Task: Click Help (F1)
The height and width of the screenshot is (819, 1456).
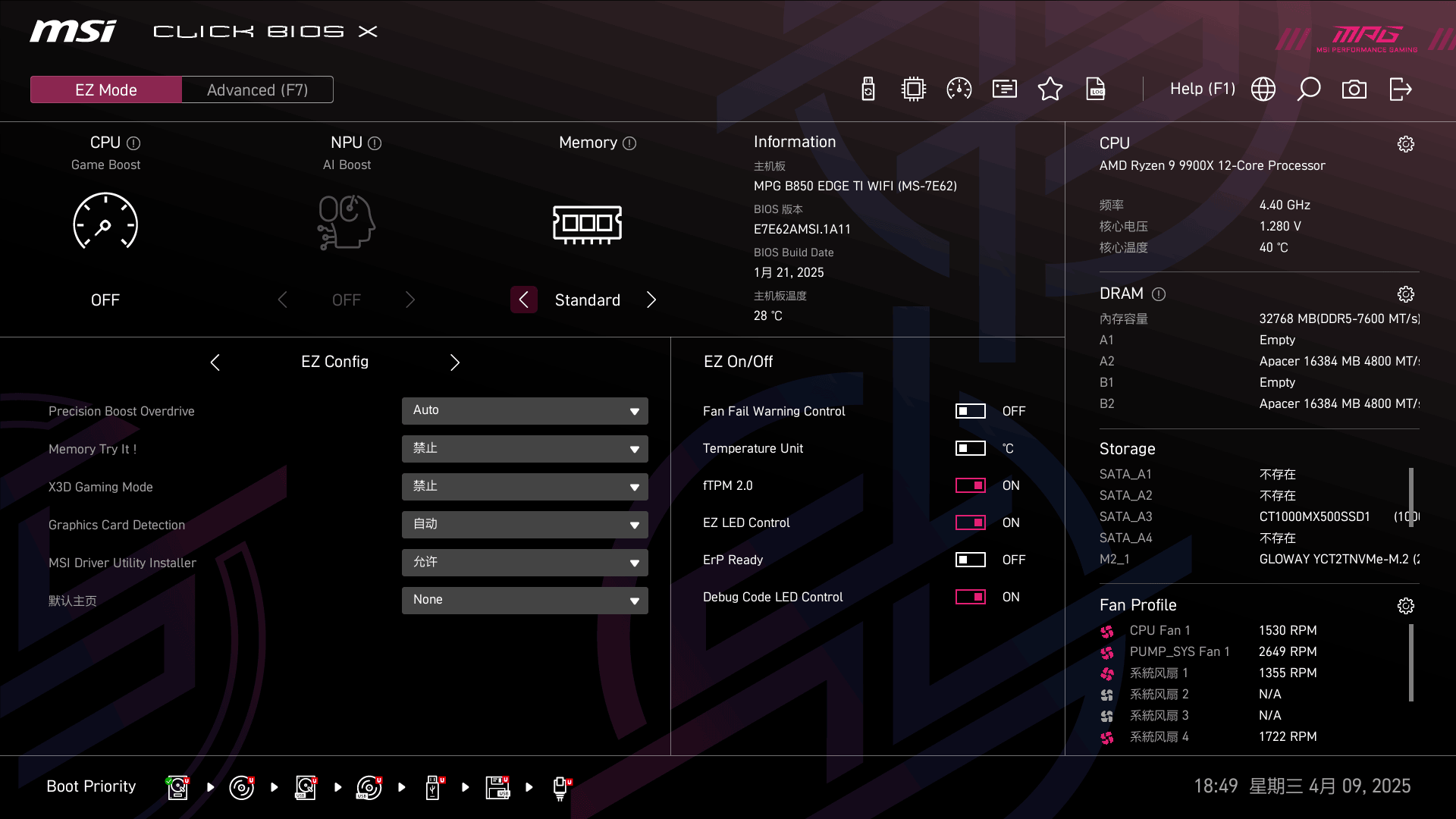Action: pyautogui.click(x=1202, y=89)
